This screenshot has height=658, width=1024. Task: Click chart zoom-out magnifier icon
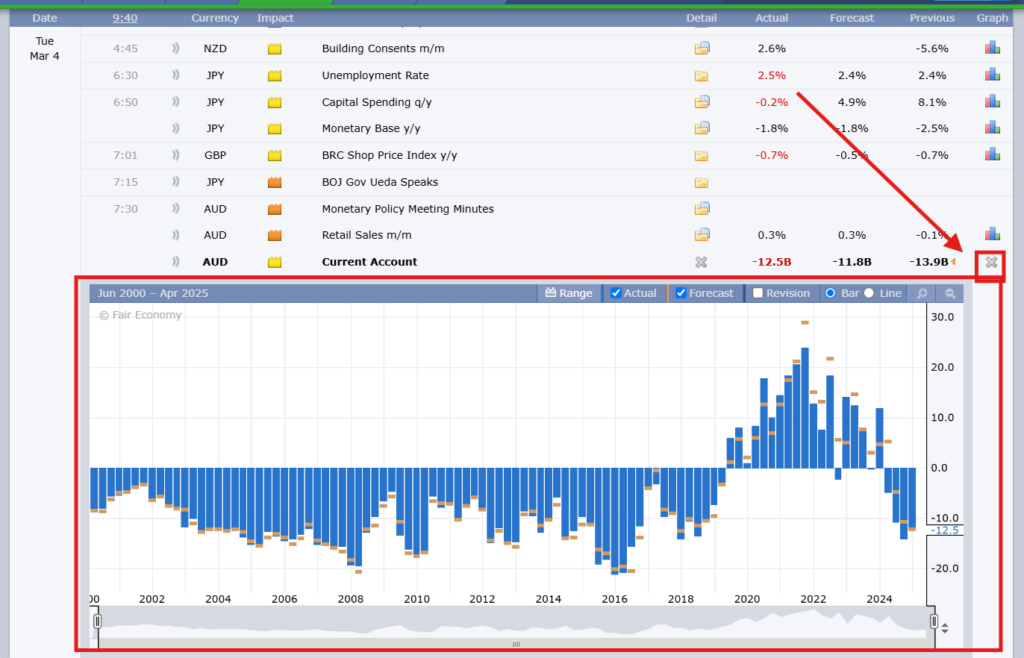(x=950, y=293)
